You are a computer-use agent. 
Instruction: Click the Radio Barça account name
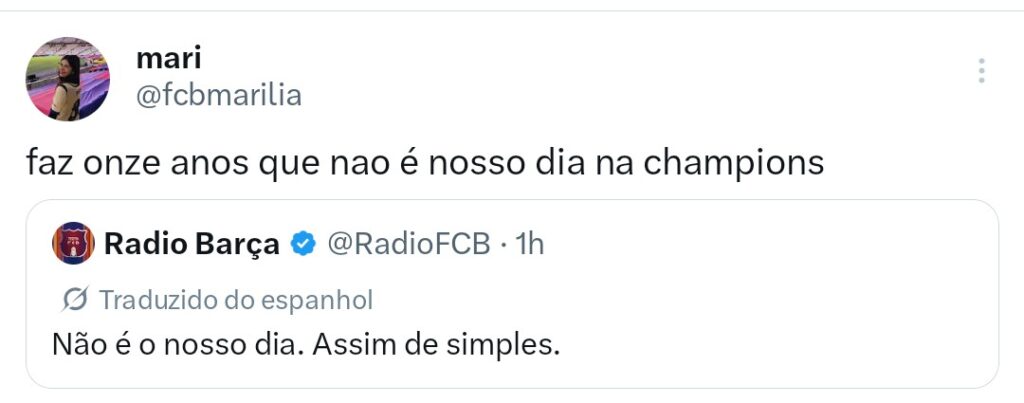[192, 244]
